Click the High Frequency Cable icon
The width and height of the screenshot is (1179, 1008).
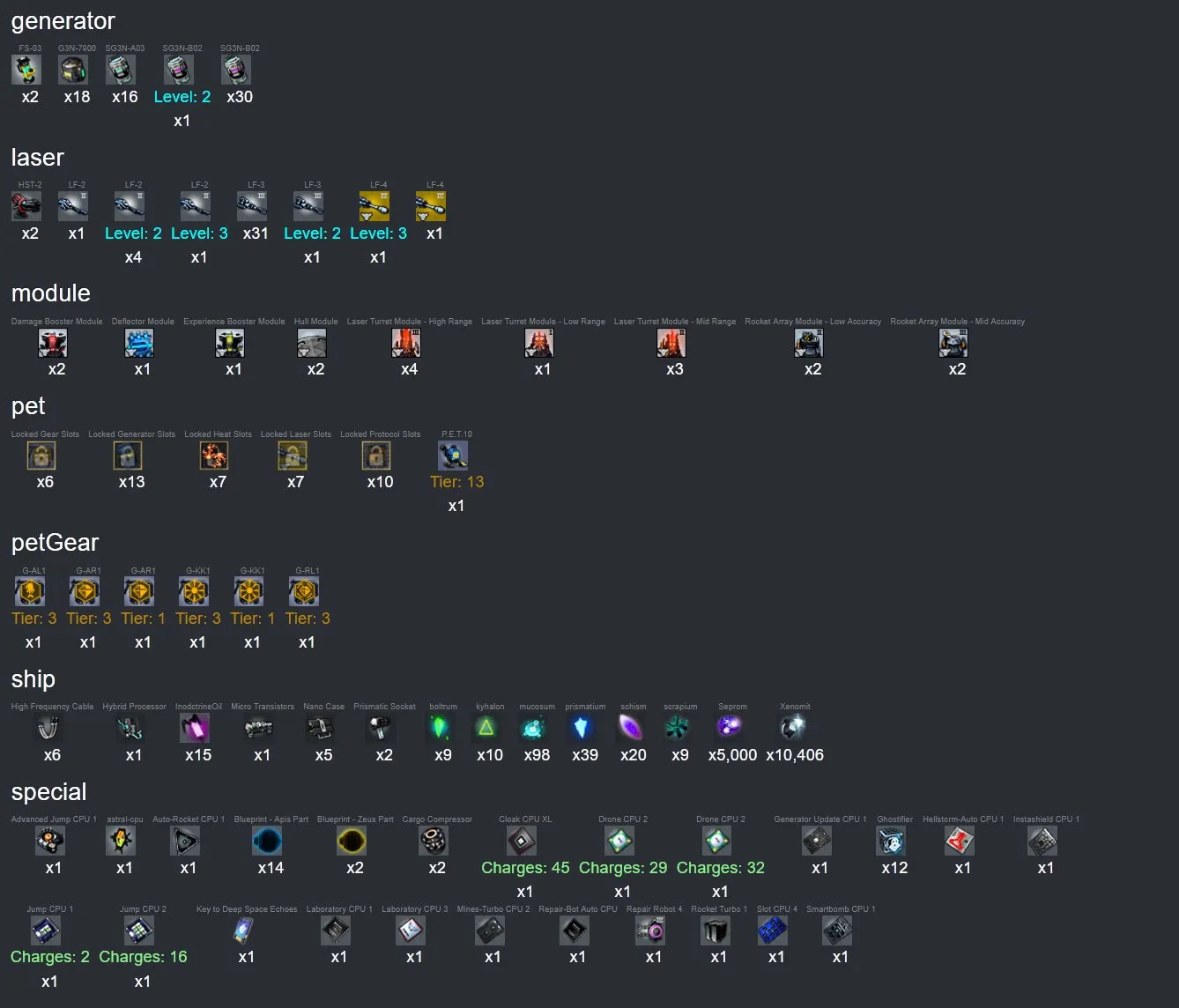[49, 728]
